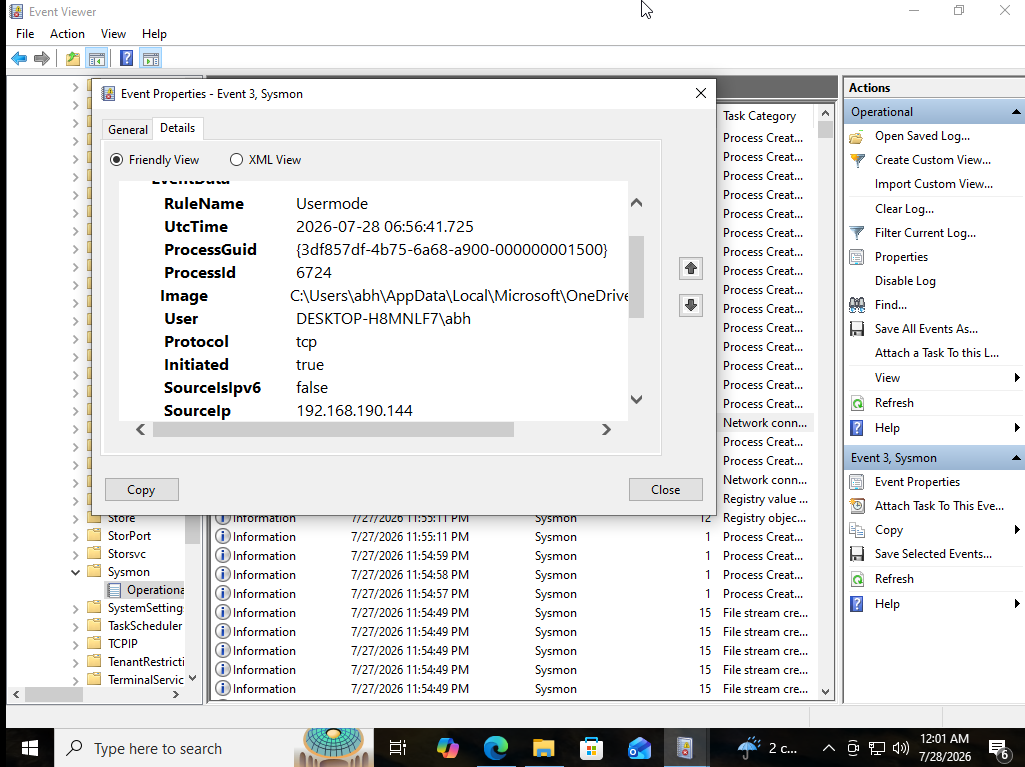The image size is (1025, 767).
Task: Click Attach a Task To this Log
Action: tap(937, 353)
